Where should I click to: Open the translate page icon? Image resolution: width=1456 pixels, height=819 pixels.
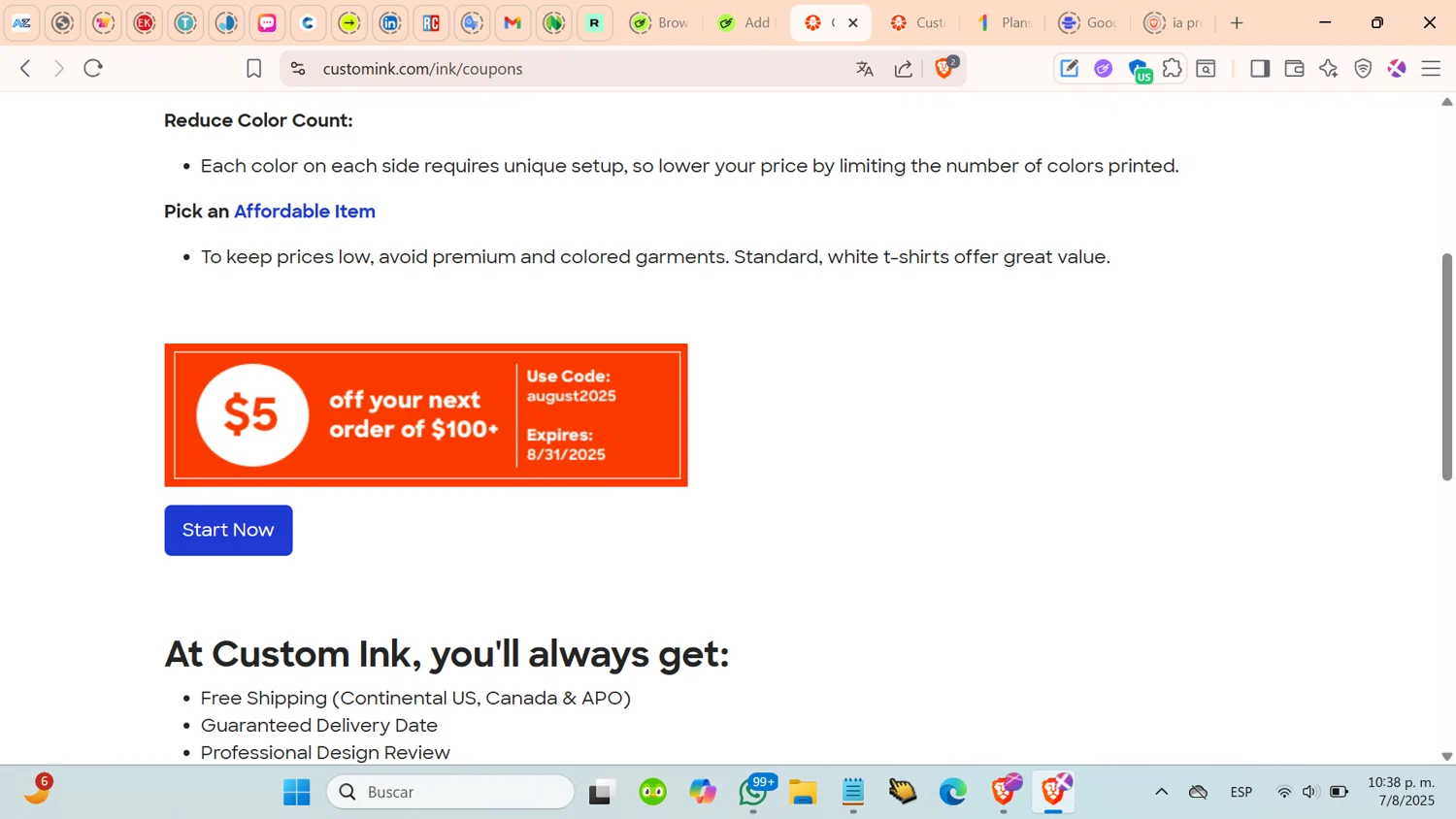coord(865,69)
